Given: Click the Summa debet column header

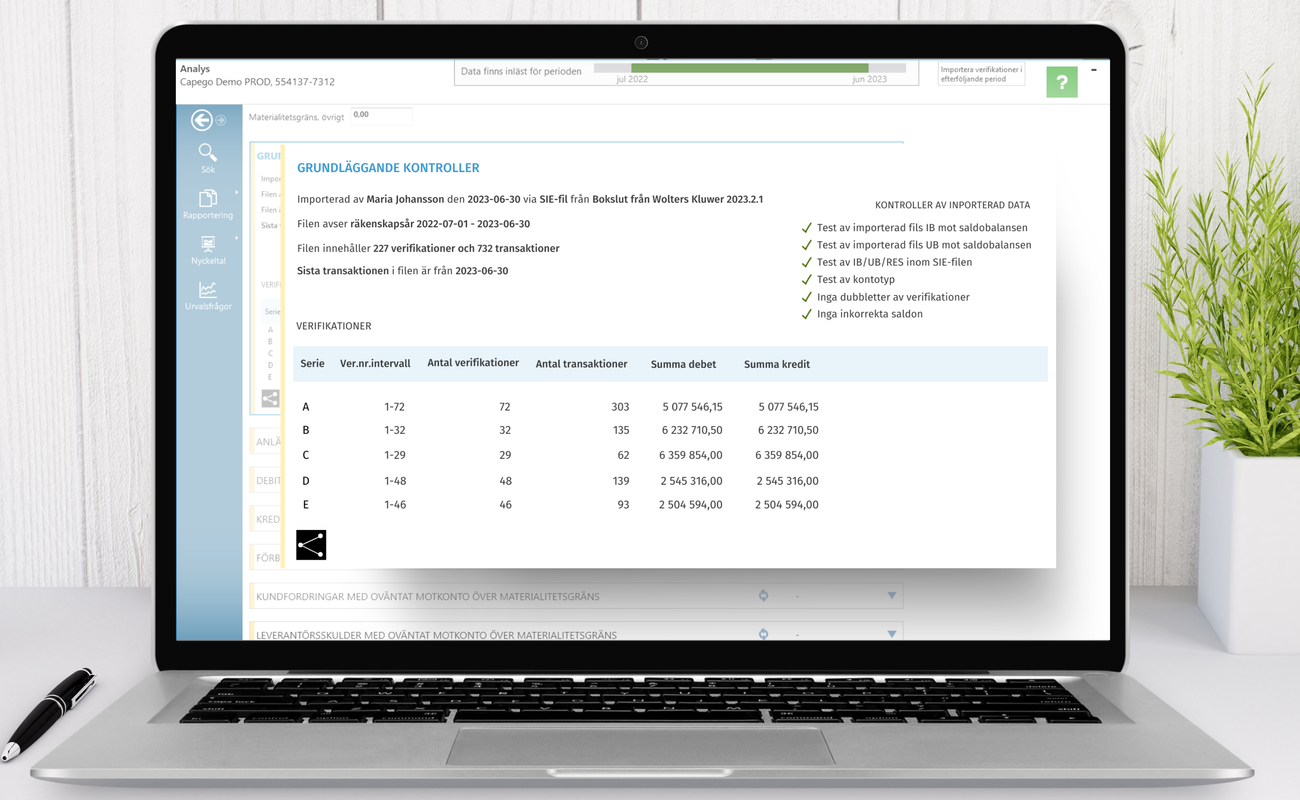Looking at the screenshot, I should [x=683, y=365].
